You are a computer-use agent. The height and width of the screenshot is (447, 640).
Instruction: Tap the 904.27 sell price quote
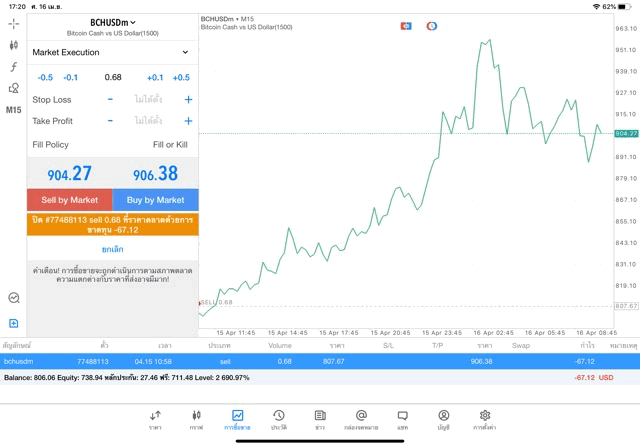[69, 173]
